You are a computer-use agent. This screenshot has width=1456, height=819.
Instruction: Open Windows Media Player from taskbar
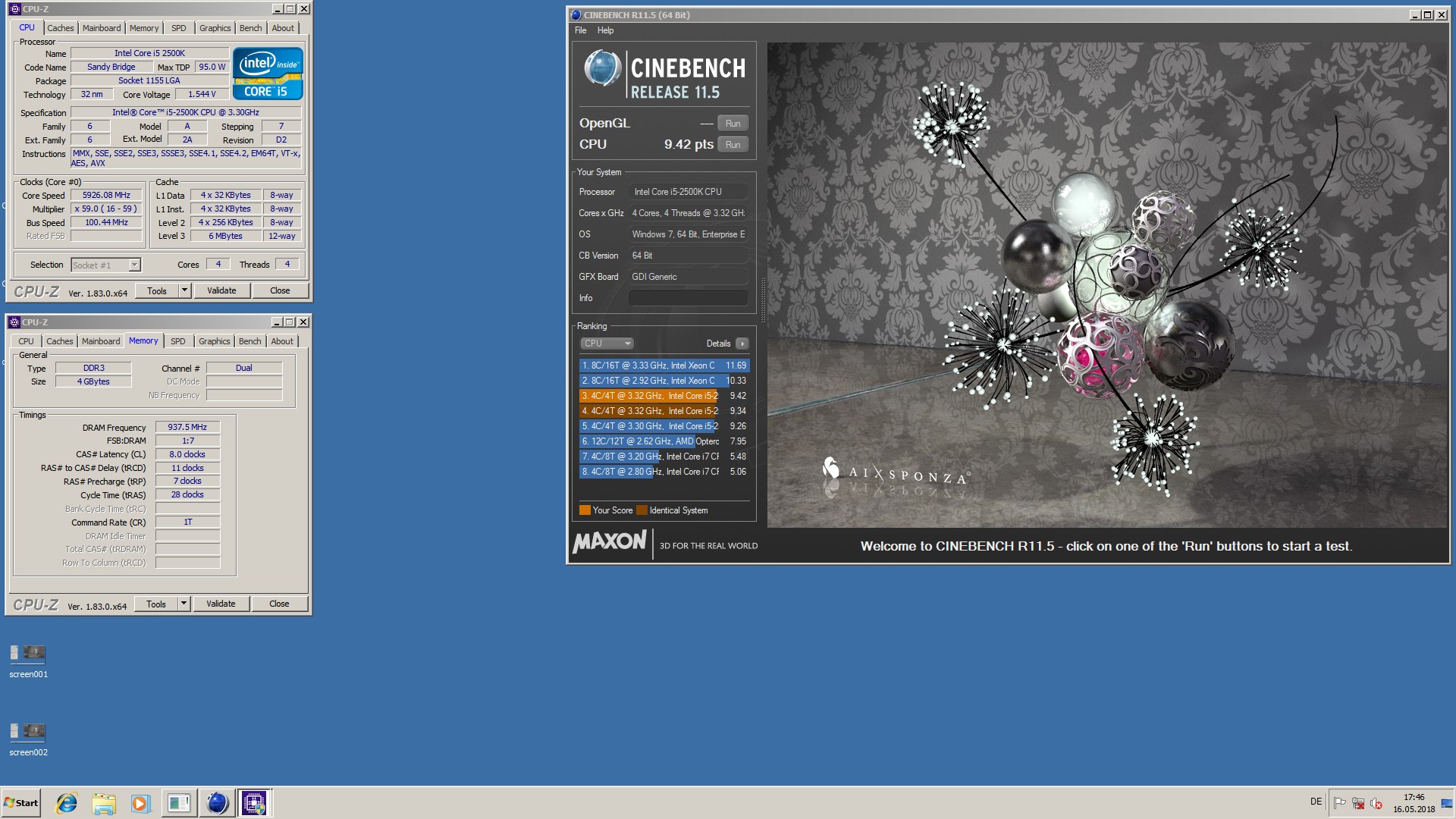click(x=141, y=803)
